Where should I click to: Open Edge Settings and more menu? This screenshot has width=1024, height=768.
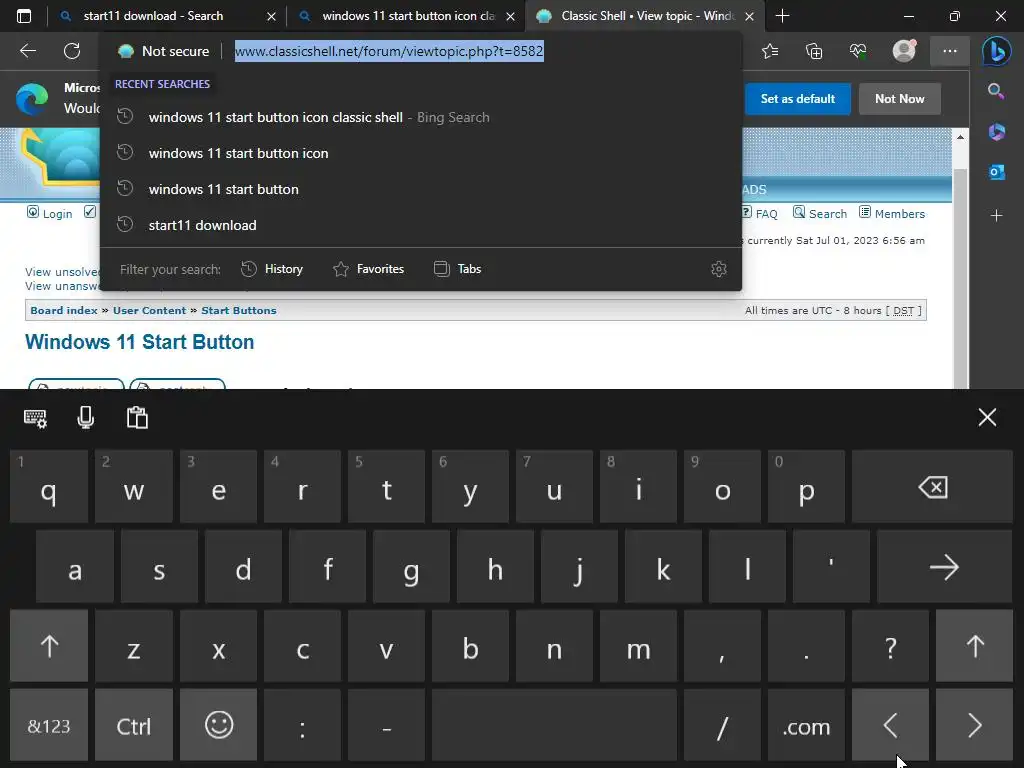click(x=950, y=51)
